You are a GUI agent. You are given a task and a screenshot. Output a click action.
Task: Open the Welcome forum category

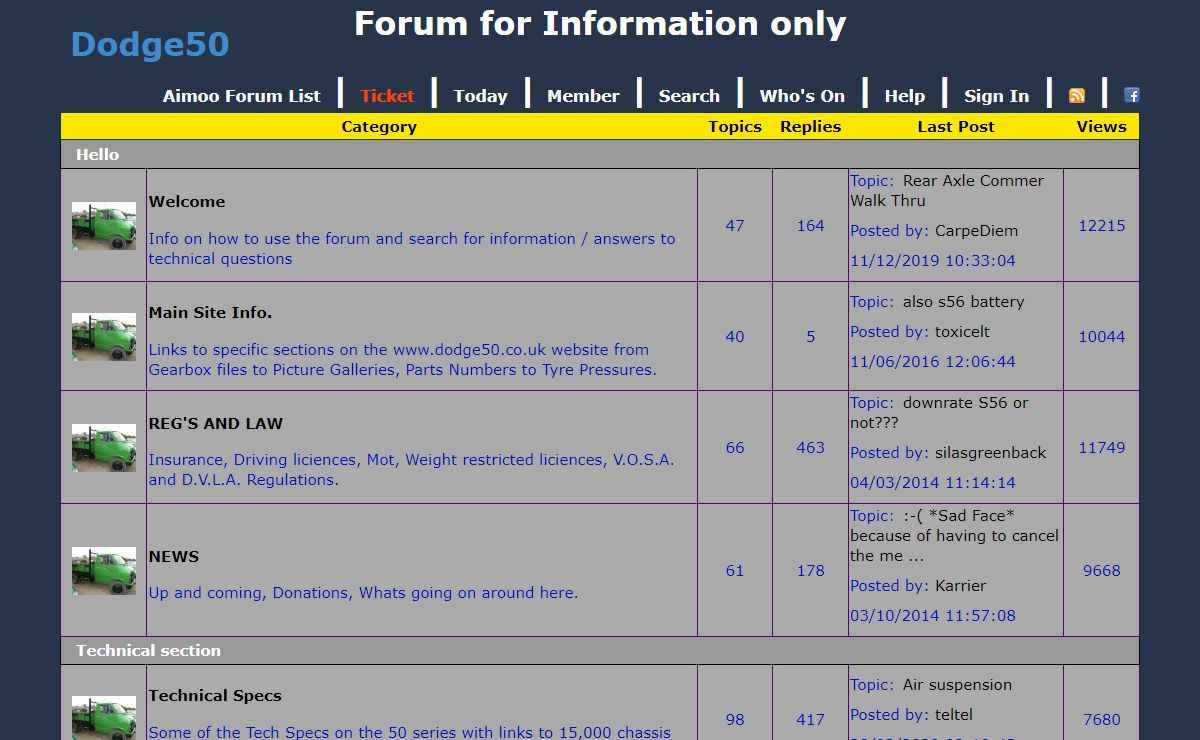pyautogui.click(x=187, y=201)
